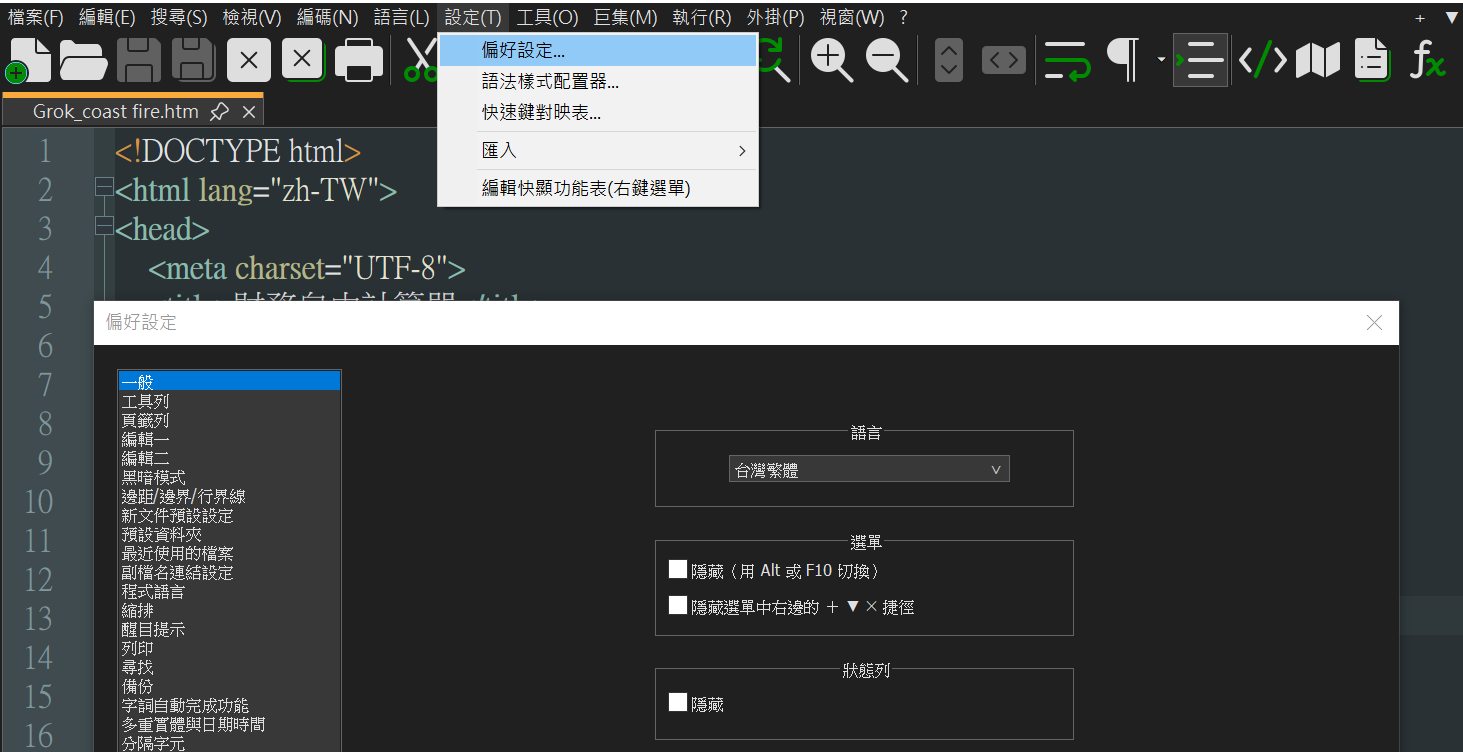The image size is (1463, 752).
Task: Open the ? help menu
Action: (x=903, y=17)
